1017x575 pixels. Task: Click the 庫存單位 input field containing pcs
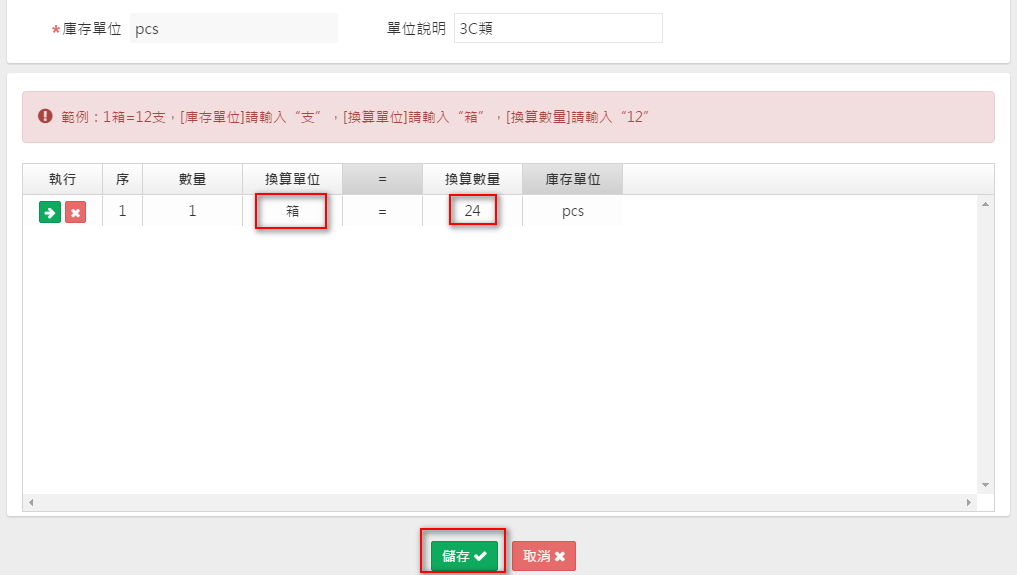[x=233, y=29]
